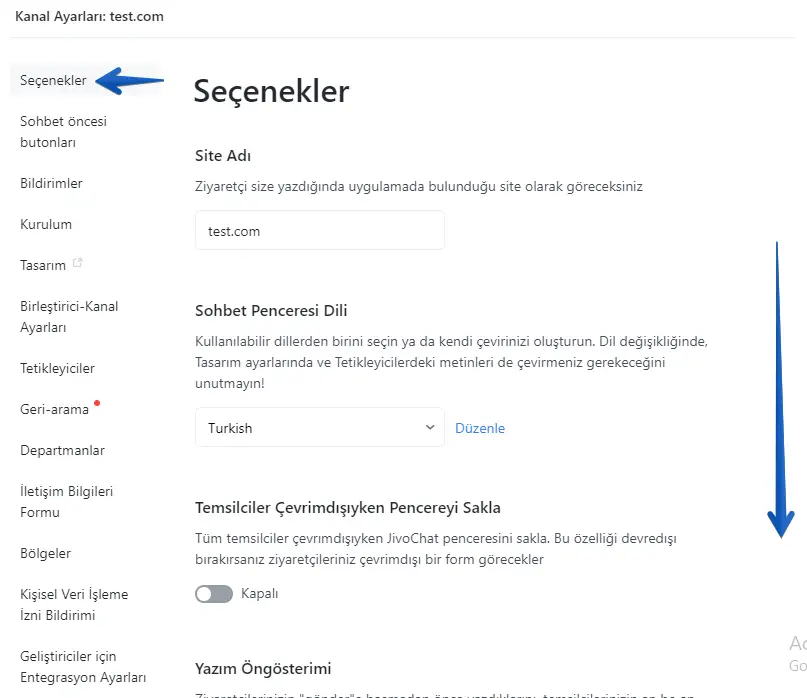Viewport: 807px width, 698px height.
Task: Select İletişim Bilgileri Formu
Action: click(x=66, y=502)
